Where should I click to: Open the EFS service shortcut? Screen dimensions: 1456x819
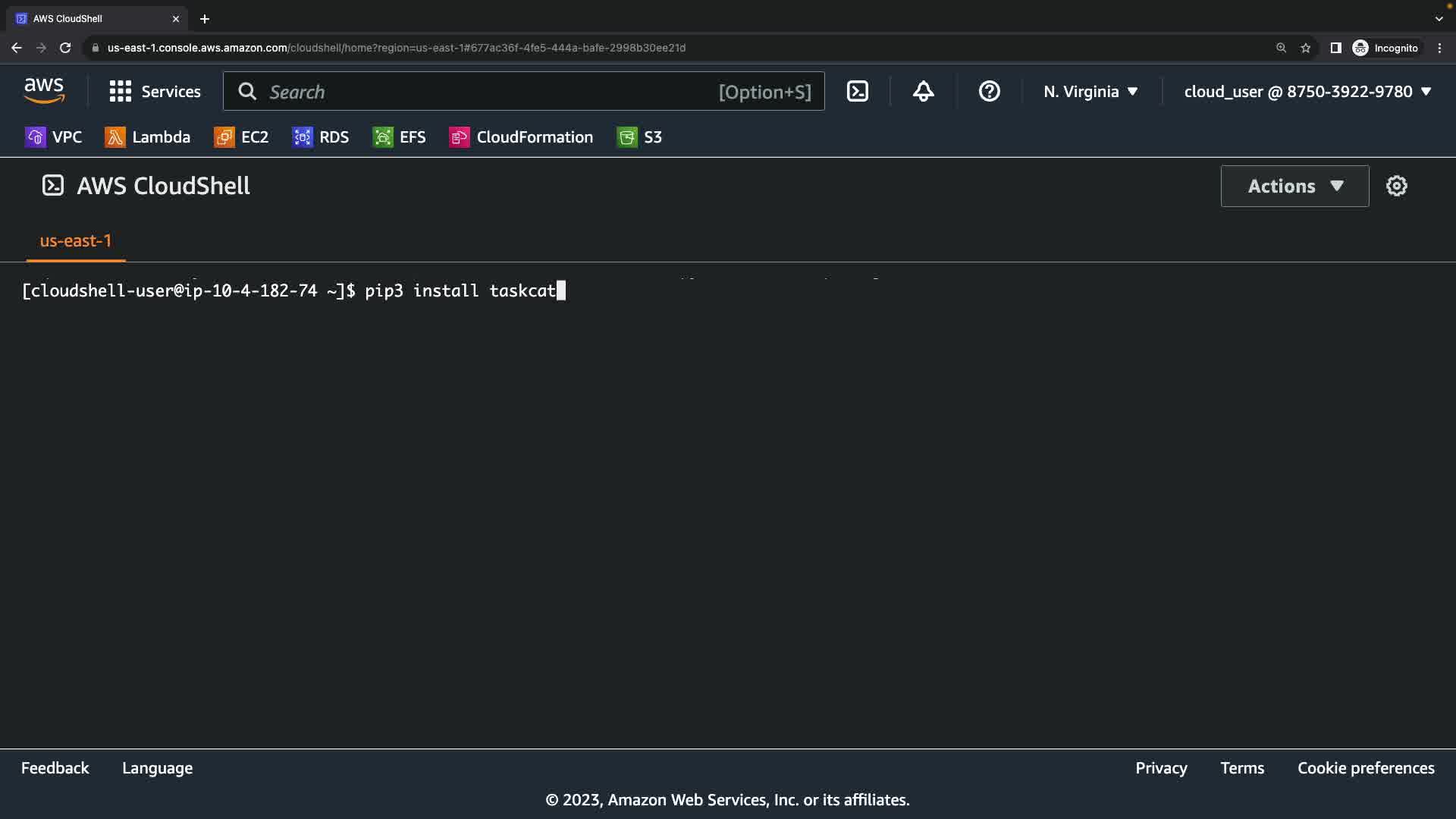[399, 137]
